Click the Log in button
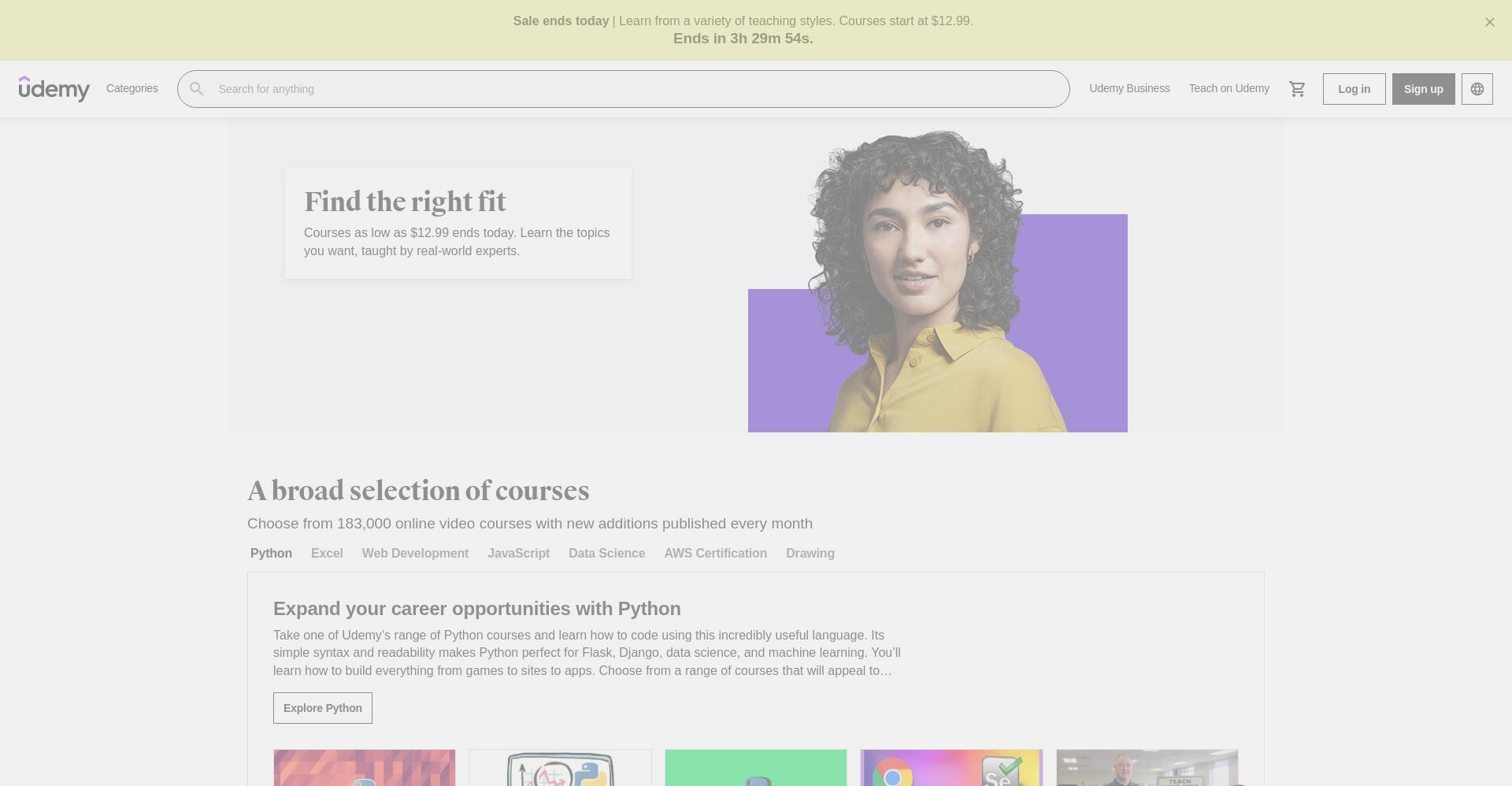 [1354, 89]
